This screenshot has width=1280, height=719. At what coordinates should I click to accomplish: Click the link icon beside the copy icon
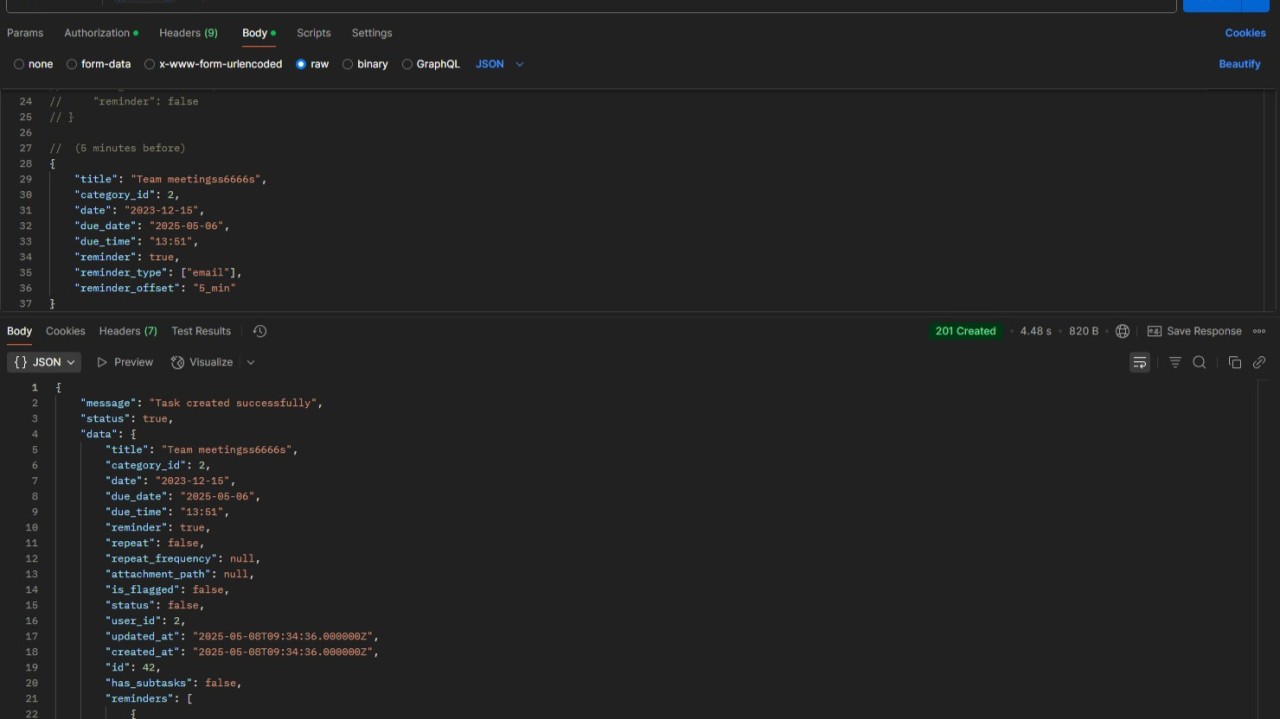(1259, 362)
